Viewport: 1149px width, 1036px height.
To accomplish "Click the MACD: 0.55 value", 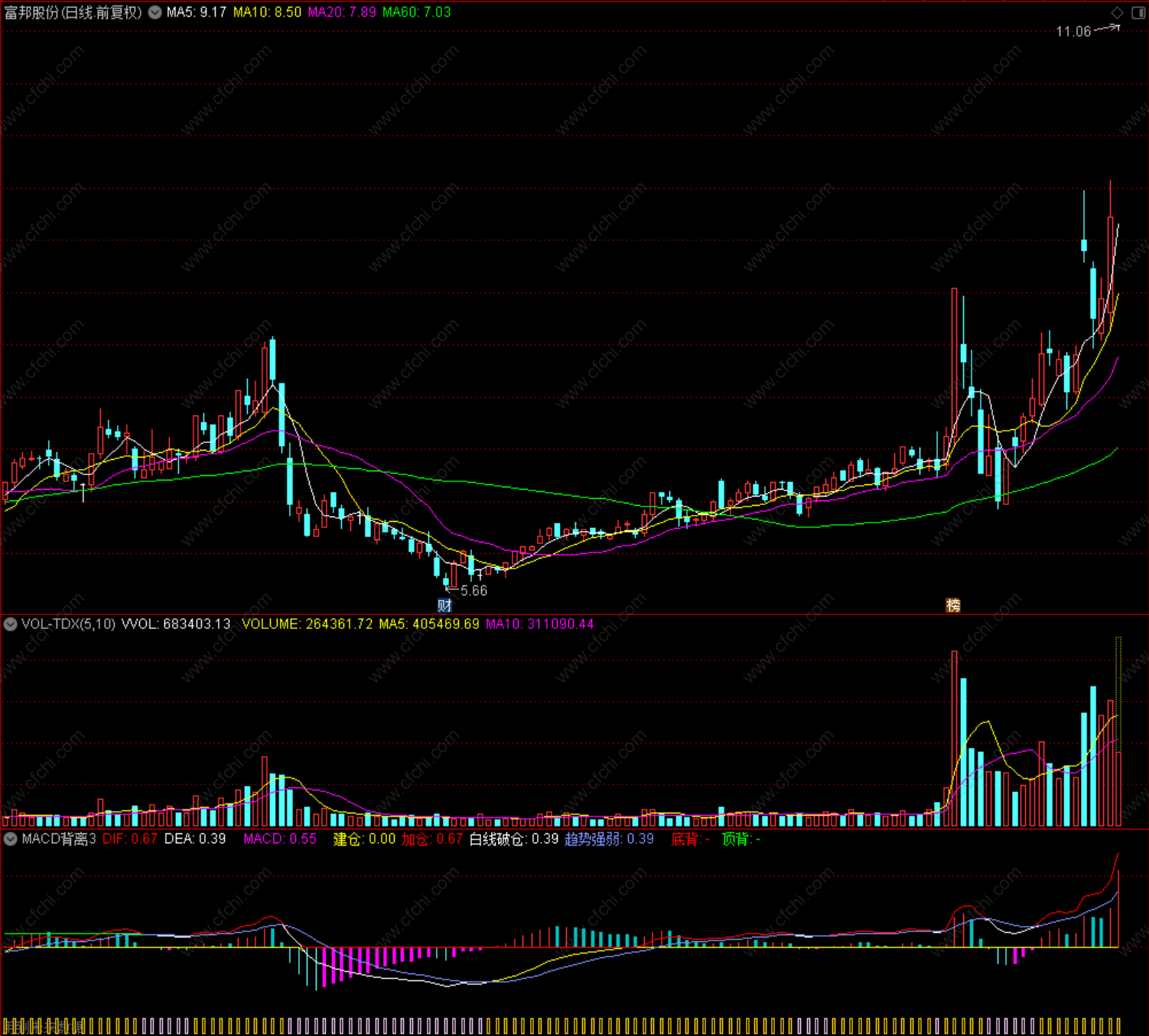I will pos(280,839).
